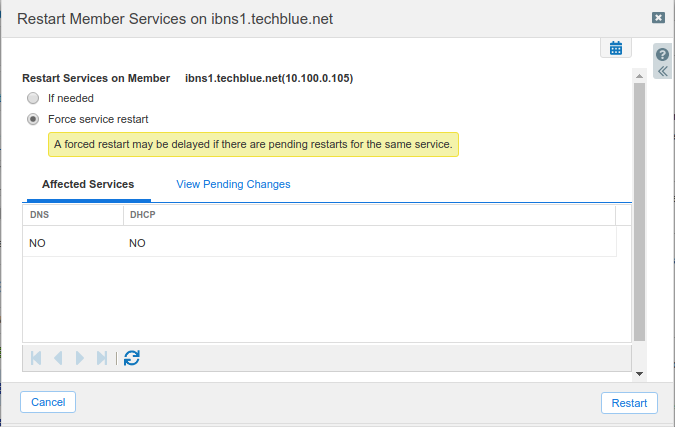The height and width of the screenshot is (427, 675).
Task: Go to previous page of results
Action: (x=58, y=358)
